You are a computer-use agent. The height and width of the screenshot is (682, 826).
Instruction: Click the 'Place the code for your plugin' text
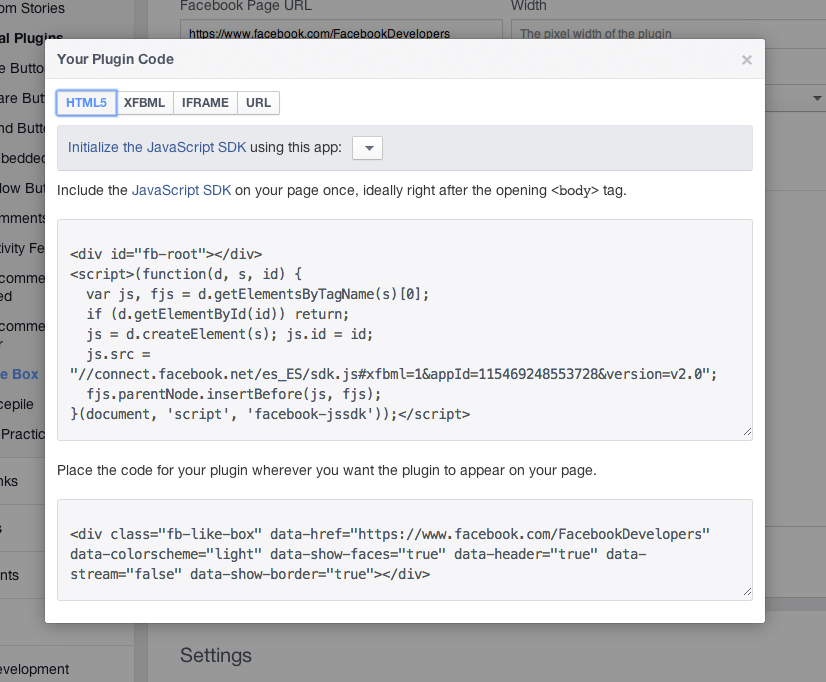pyautogui.click(x=327, y=470)
